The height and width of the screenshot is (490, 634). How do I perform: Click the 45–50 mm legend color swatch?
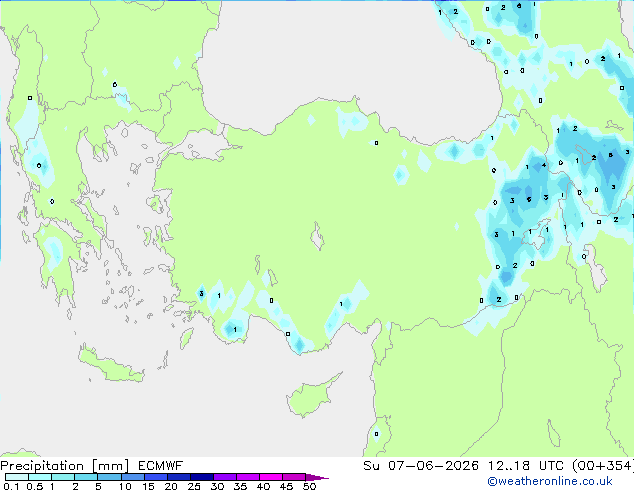tap(294, 477)
